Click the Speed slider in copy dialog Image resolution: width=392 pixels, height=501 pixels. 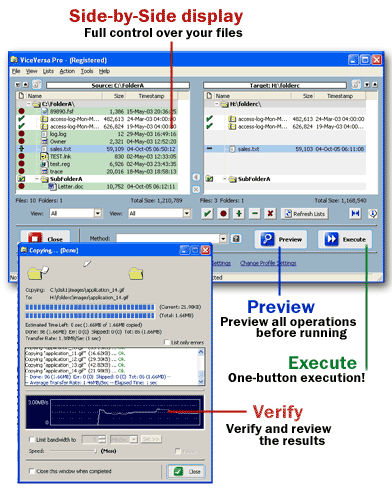(73, 451)
